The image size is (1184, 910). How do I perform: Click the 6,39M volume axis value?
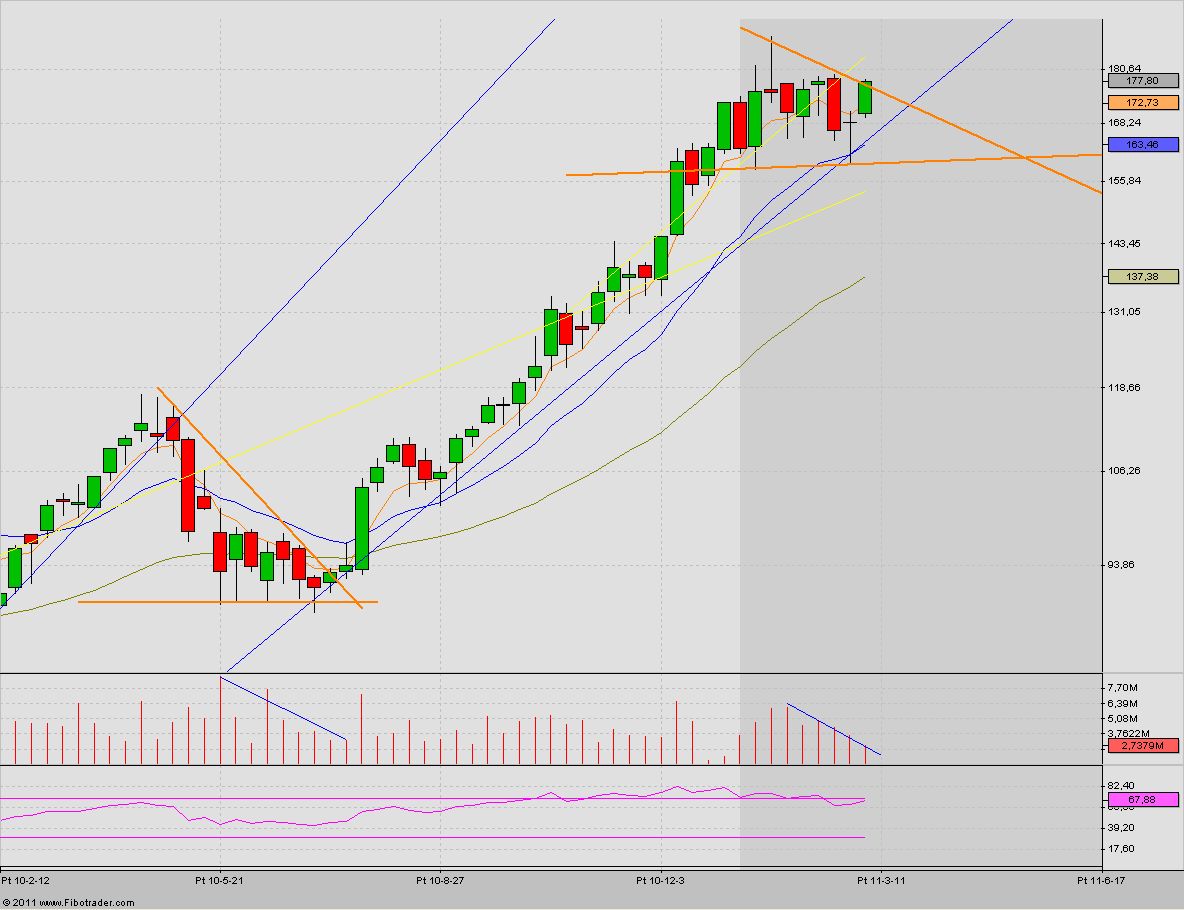pos(1123,703)
